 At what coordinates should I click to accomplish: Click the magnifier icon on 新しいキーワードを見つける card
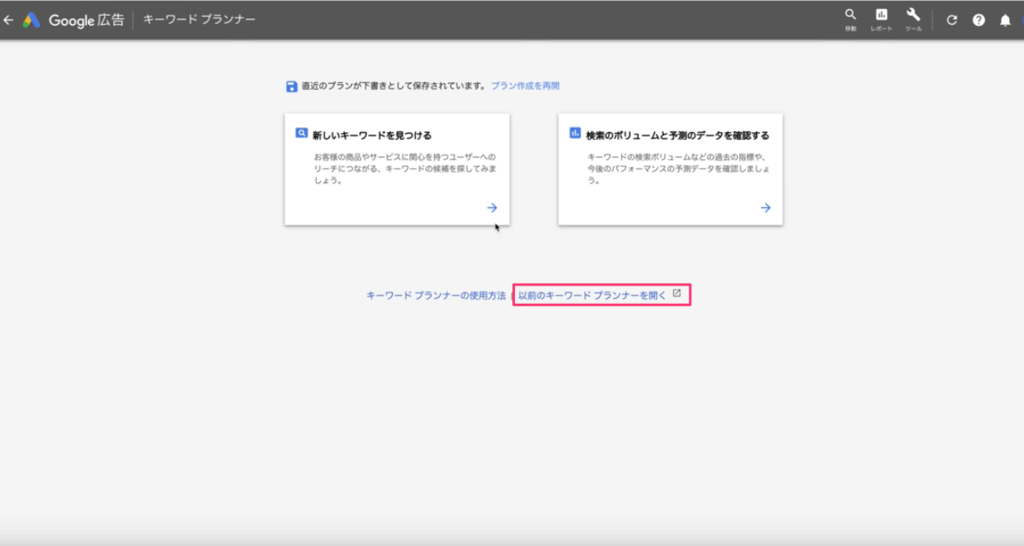point(301,133)
